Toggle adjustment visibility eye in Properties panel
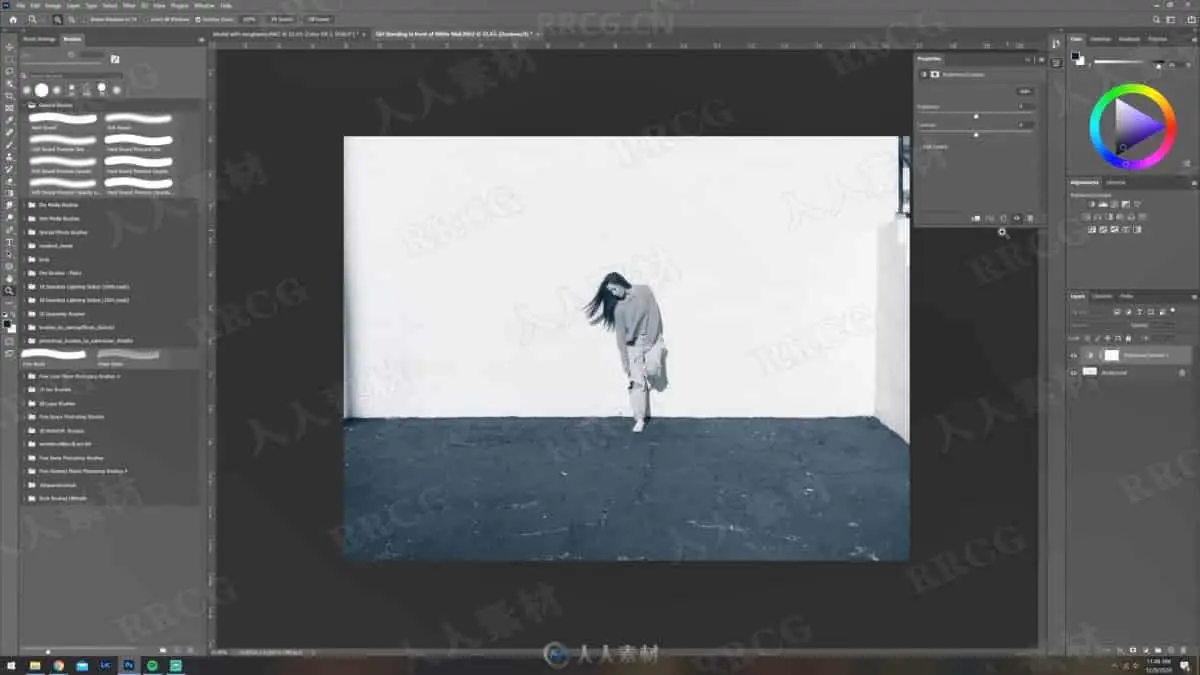The image size is (1200, 675). (1017, 218)
